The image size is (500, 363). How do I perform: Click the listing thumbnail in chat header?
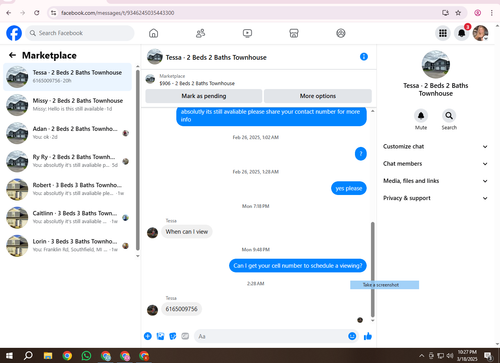[x=155, y=57]
